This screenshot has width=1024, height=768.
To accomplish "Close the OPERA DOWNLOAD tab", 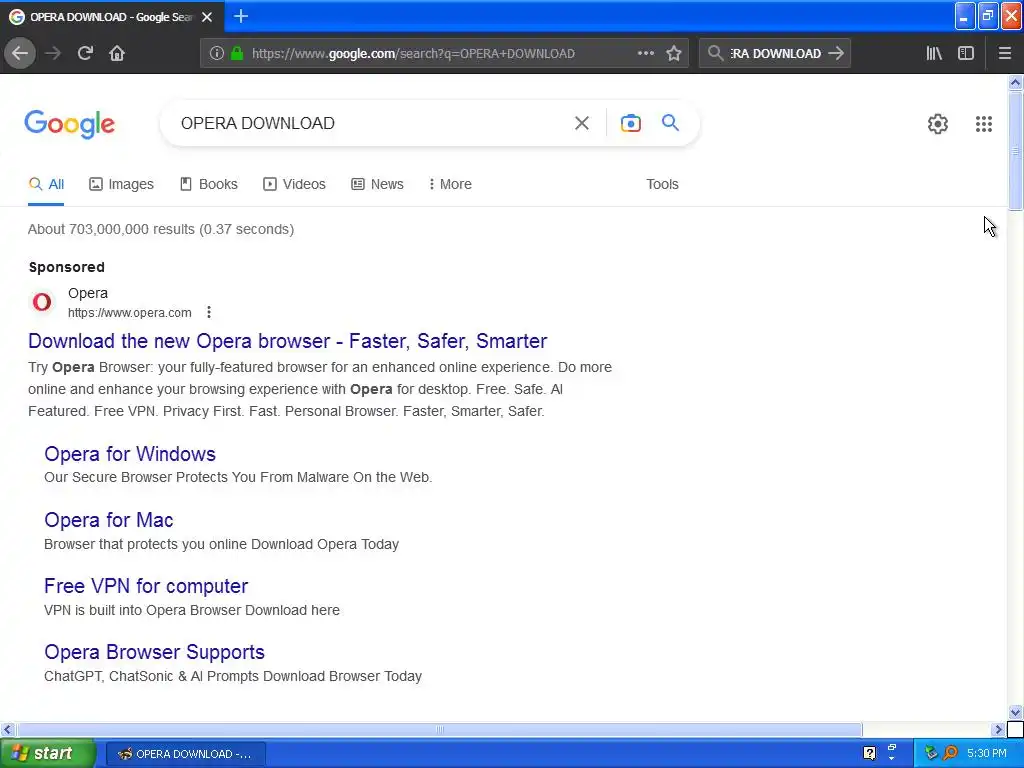I will click(207, 17).
